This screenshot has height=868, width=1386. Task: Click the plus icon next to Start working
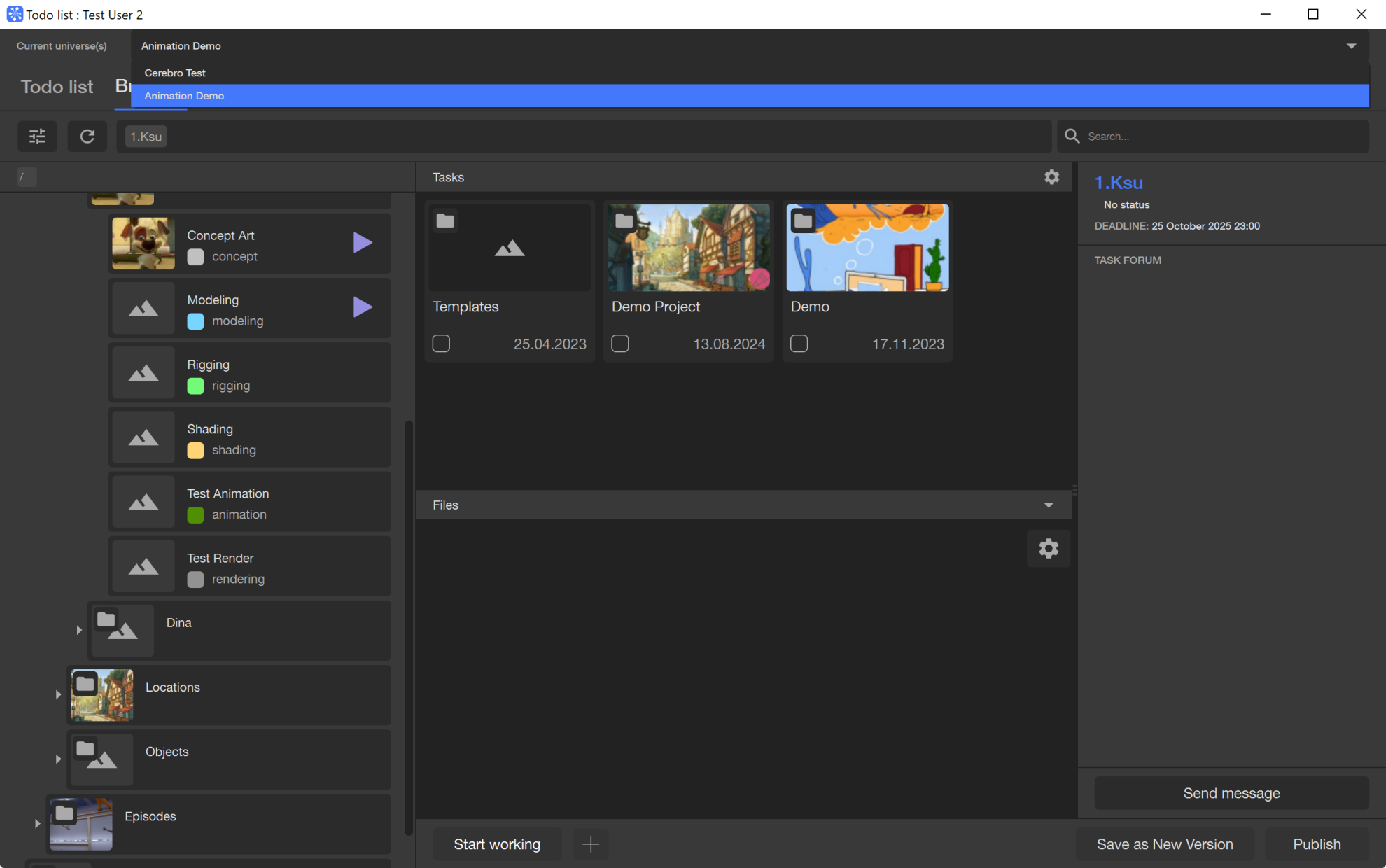(591, 844)
